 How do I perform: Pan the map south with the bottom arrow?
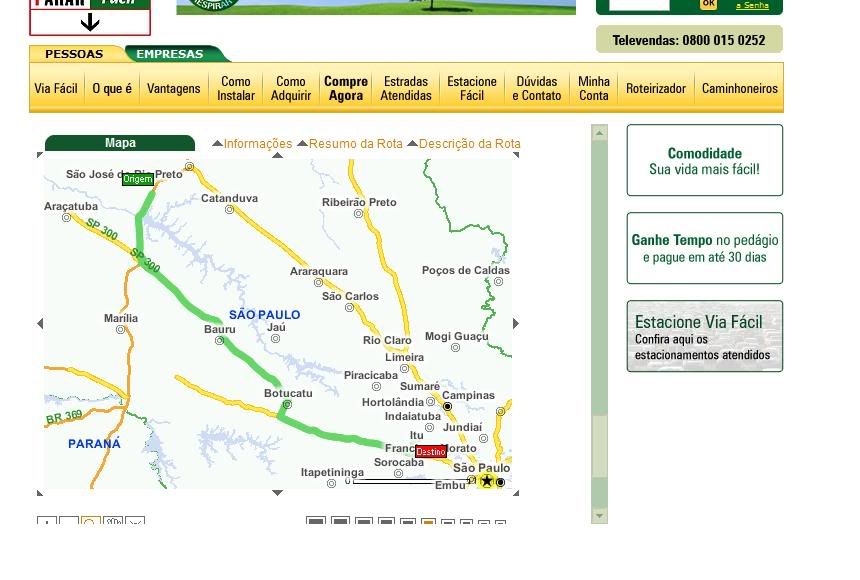(x=278, y=493)
